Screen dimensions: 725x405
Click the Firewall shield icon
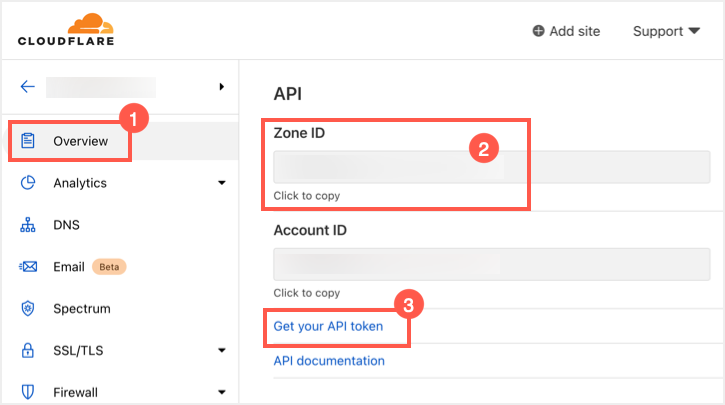click(28, 392)
